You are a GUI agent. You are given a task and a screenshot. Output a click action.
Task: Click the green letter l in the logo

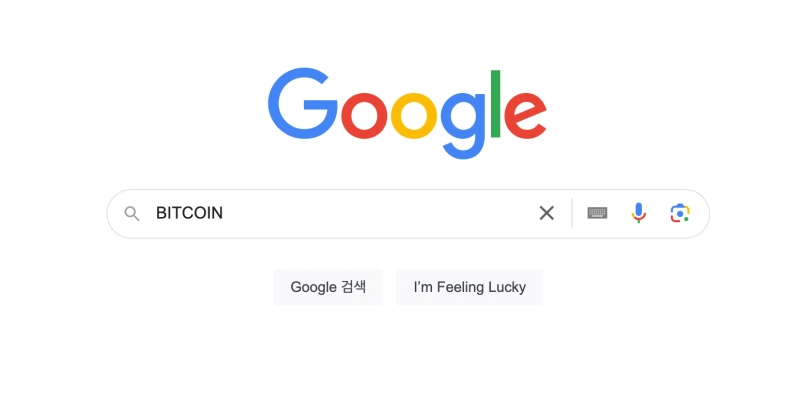[495, 104]
